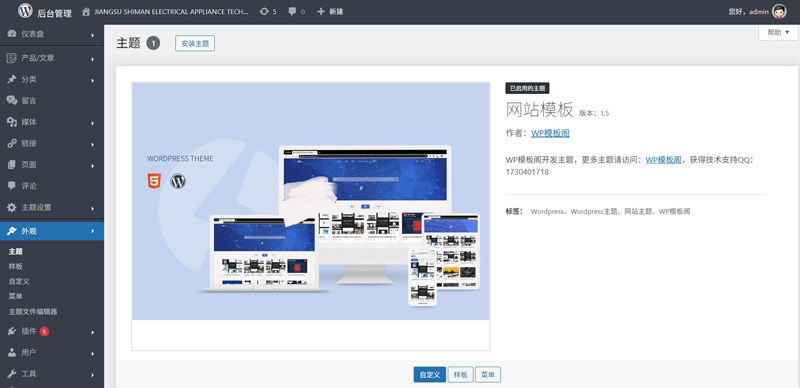Click the admin avatar picture
Viewport: 800px width, 388px height.
779,11
